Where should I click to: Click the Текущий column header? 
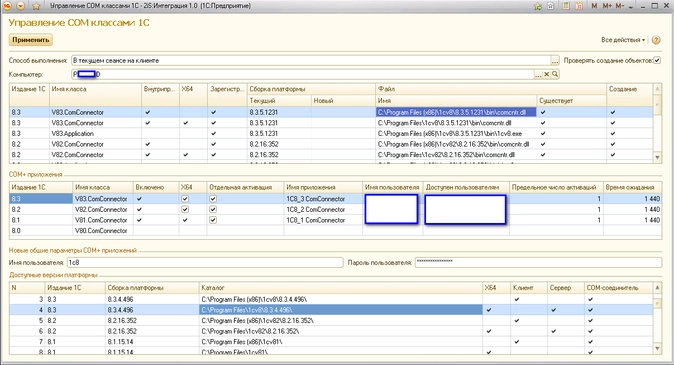[279, 101]
